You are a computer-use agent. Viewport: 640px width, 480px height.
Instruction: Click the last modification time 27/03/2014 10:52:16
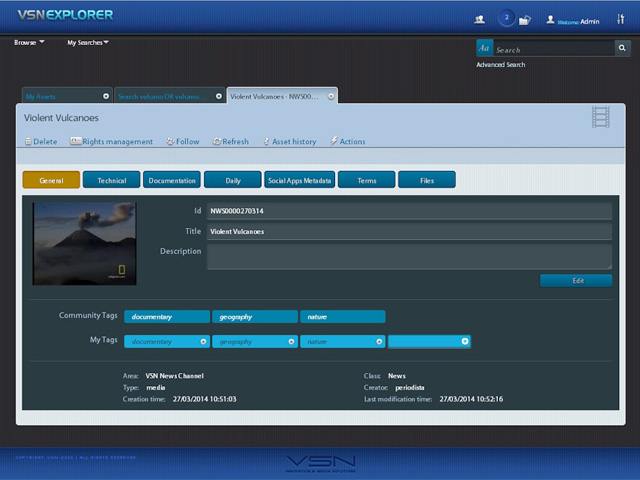(471, 399)
